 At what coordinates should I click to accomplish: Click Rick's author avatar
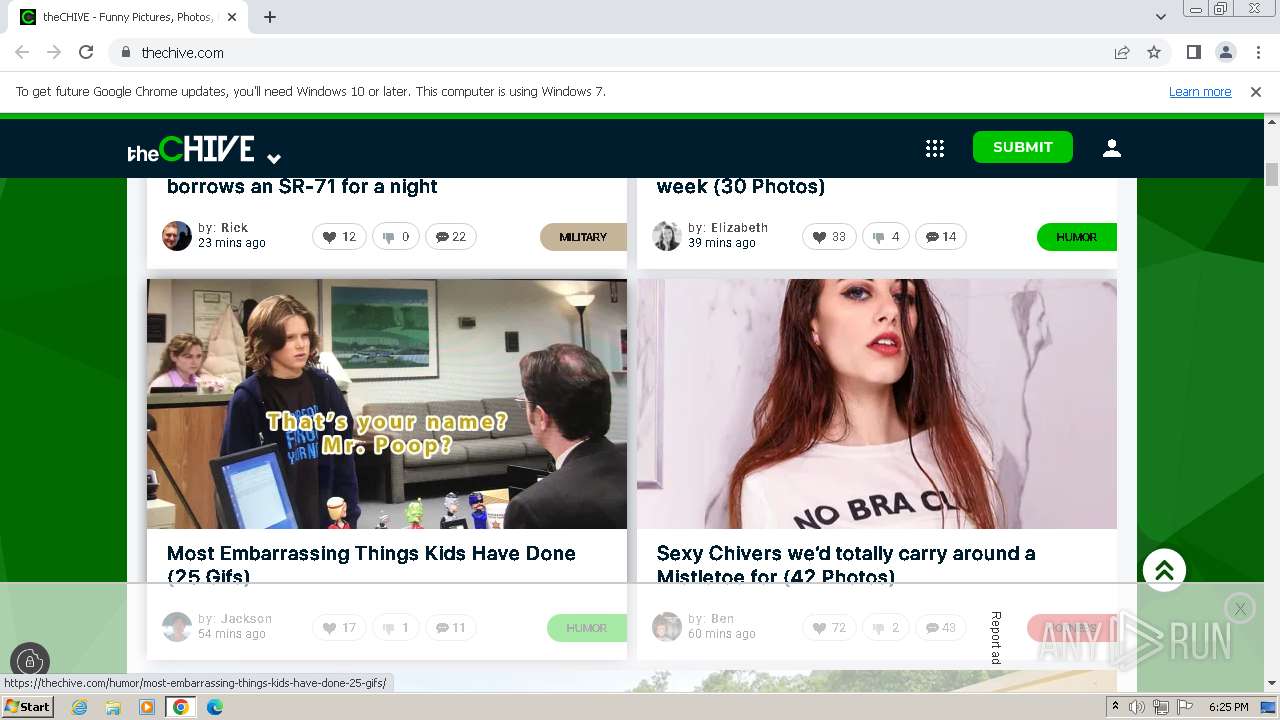177,236
